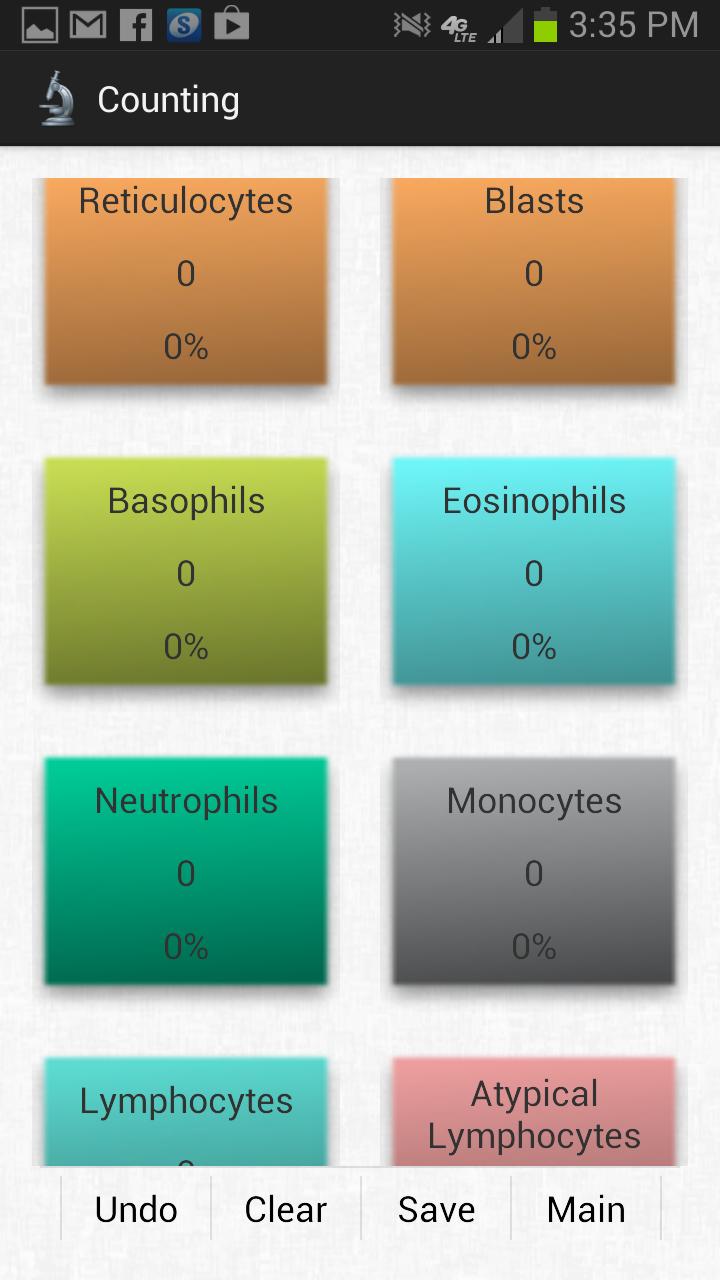720x1280 pixels.
Task: Add one to Eosinophils count
Action: [534, 572]
